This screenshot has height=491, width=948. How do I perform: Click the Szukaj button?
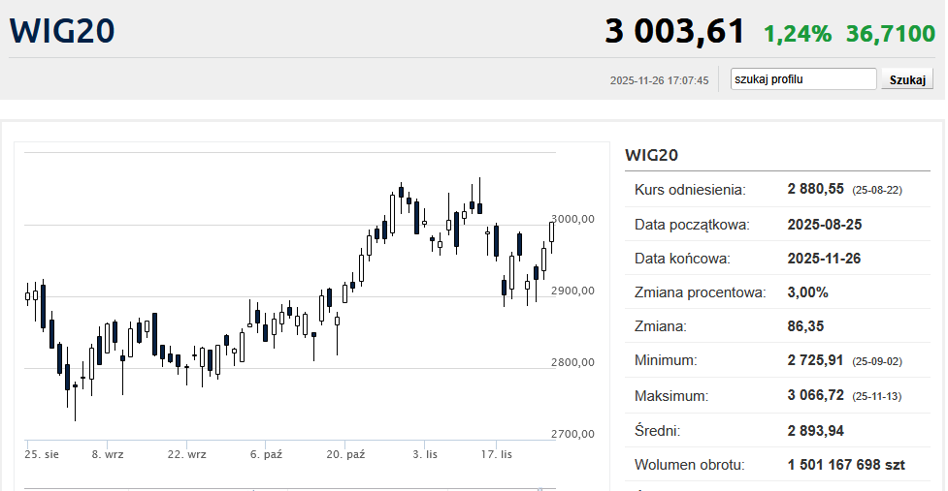pyautogui.click(x=907, y=80)
